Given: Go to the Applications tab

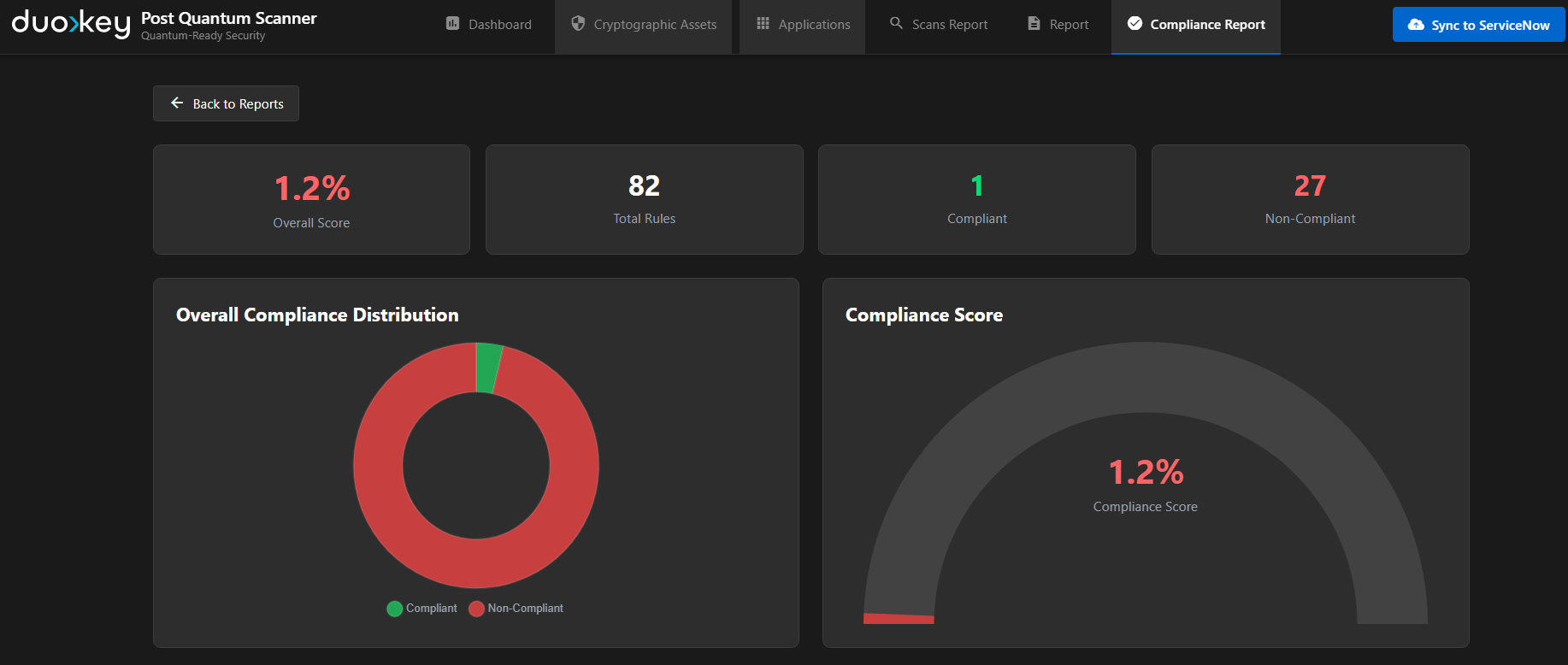Looking at the screenshot, I should [x=803, y=25].
